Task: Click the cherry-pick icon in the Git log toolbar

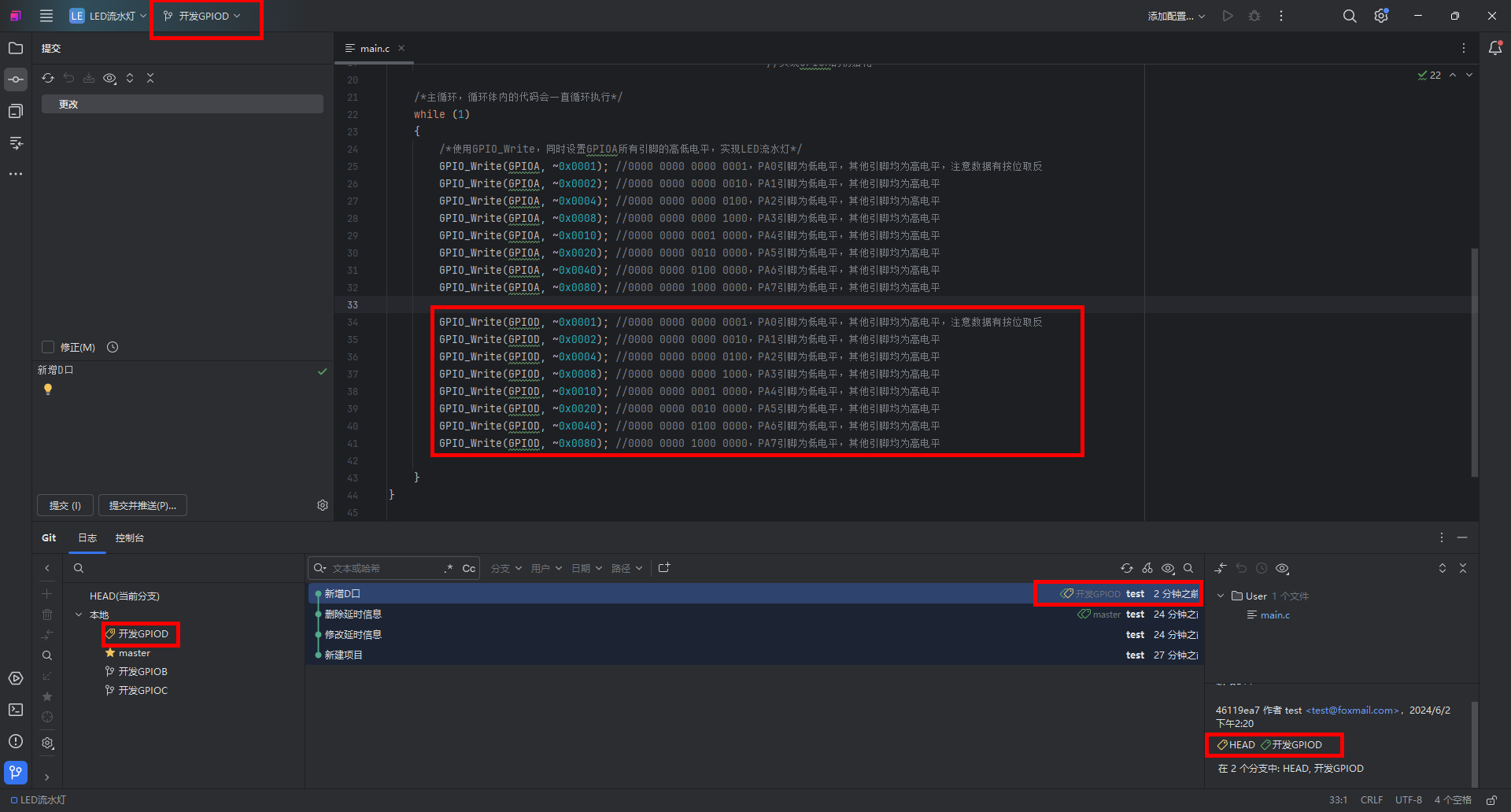Action: (x=1147, y=568)
